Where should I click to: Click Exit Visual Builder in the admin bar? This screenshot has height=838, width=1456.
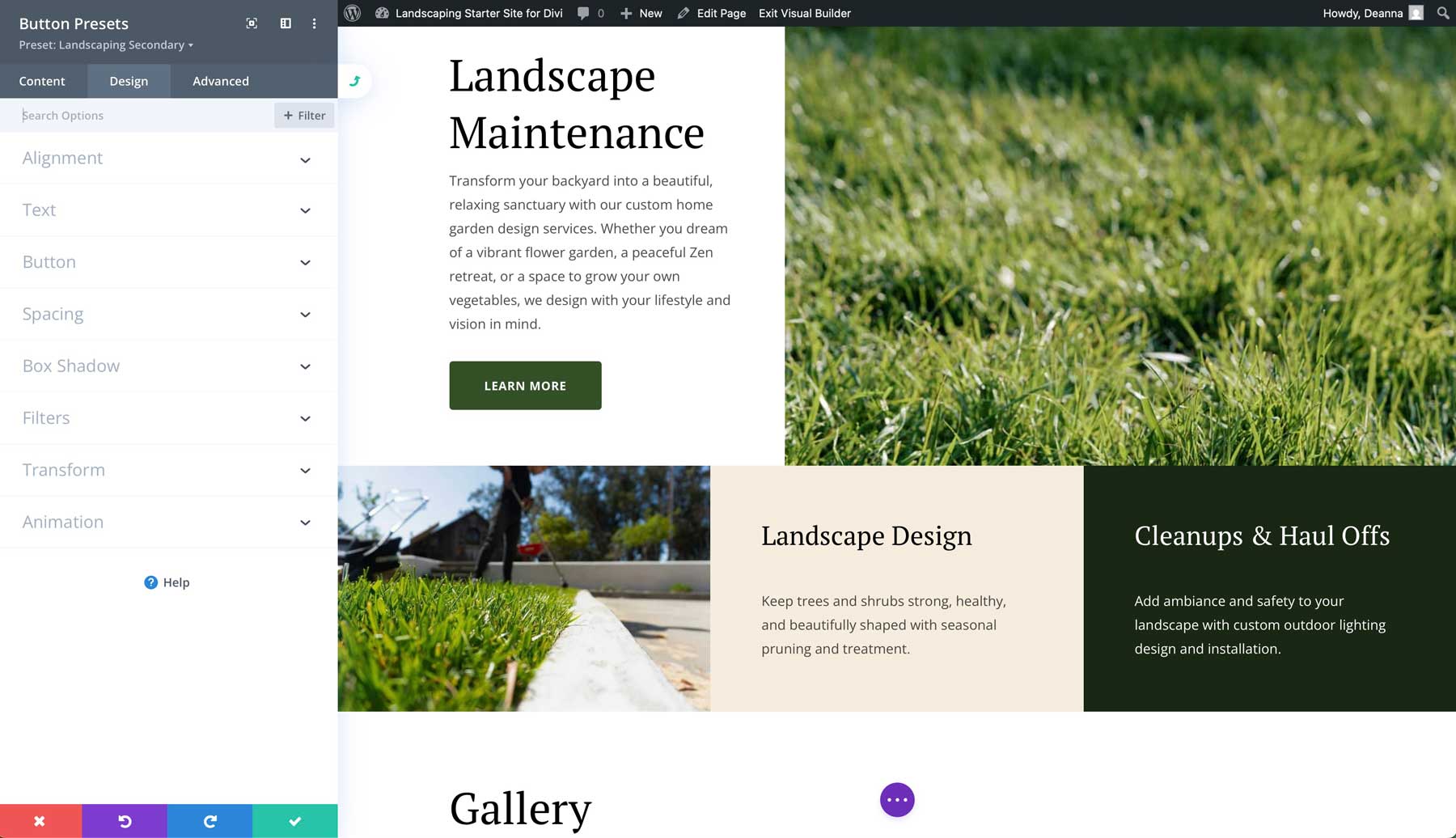click(804, 13)
